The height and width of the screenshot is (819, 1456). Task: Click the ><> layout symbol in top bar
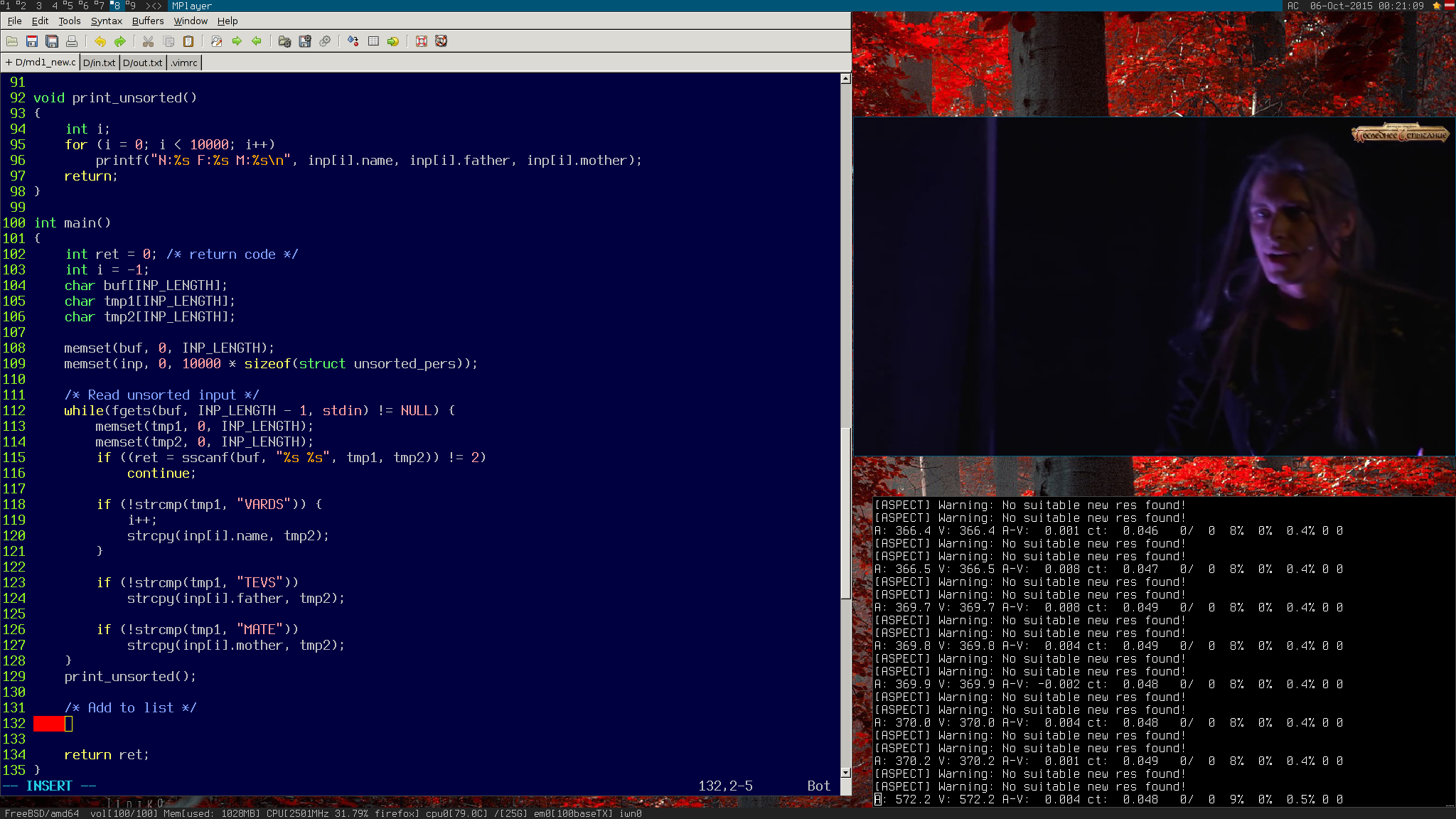coord(154,6)
